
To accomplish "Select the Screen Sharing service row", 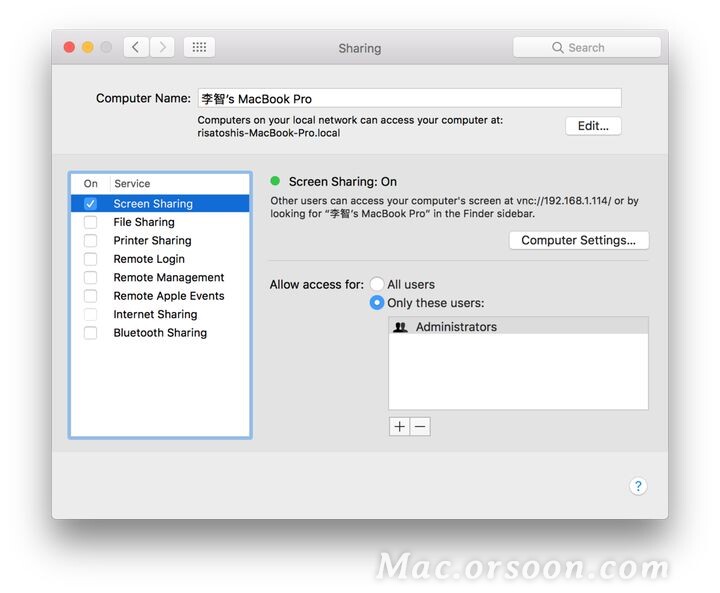I will pos(160,204).
